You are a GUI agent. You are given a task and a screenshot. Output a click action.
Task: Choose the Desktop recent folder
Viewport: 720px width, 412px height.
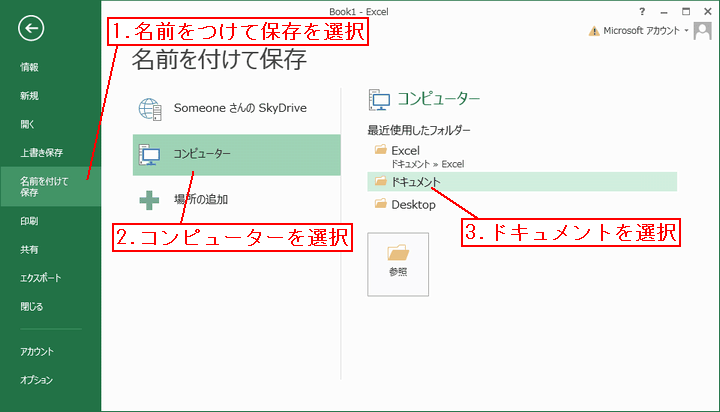tap(522, 204)
